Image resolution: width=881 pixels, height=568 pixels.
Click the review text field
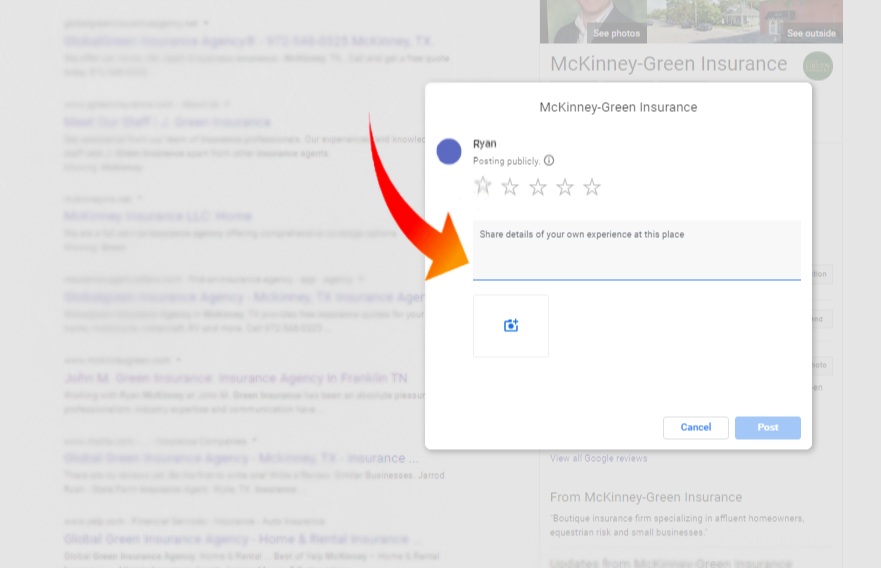636,250
